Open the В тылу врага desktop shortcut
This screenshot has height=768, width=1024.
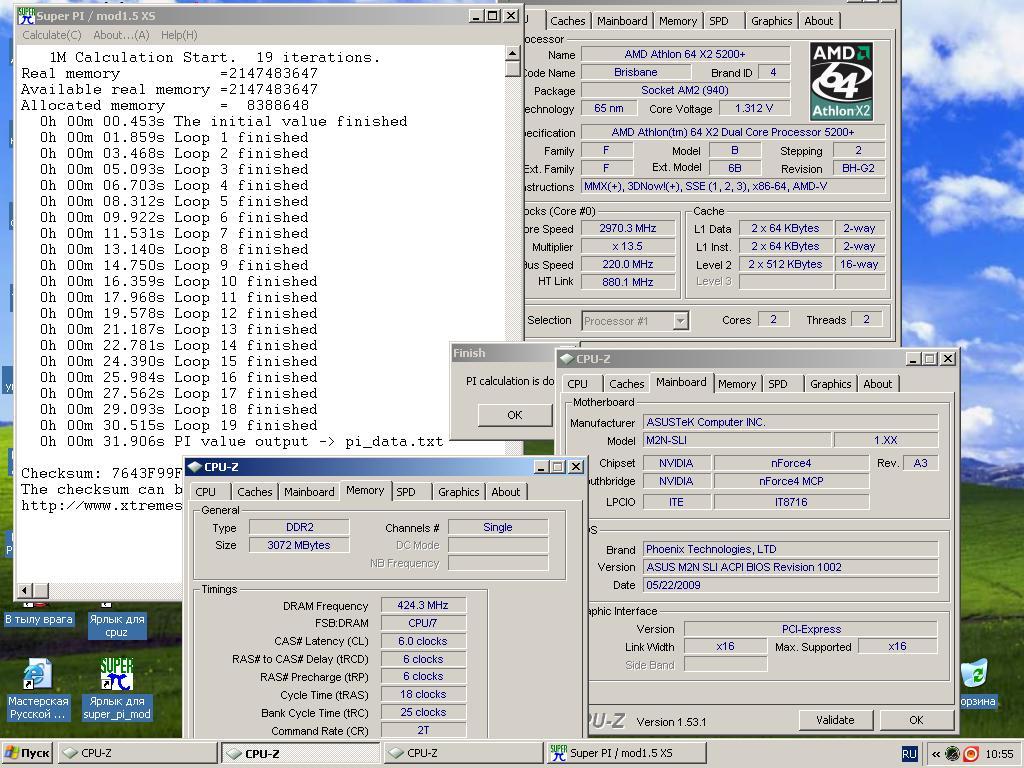[39, 619]
